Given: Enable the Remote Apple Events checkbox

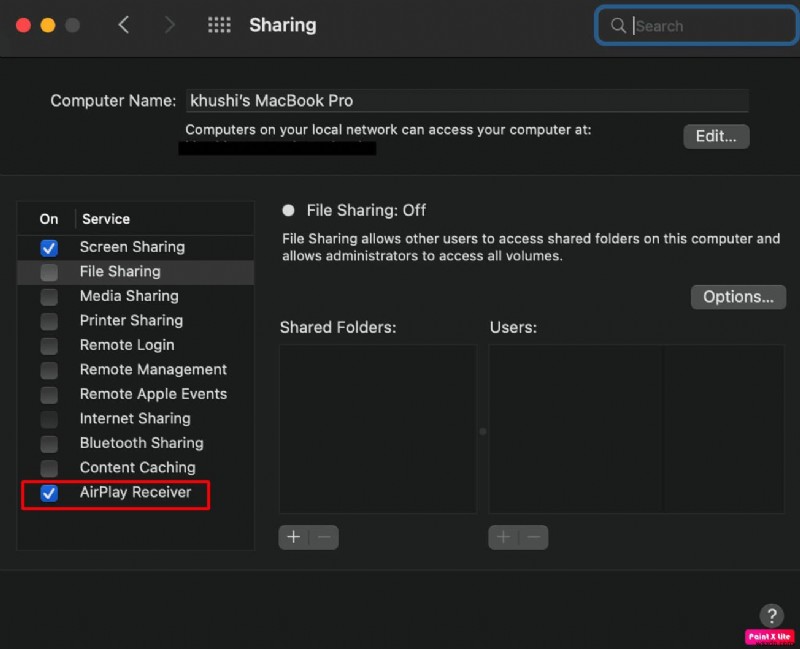Looking at the screenshot, I should click(x=49, y=394).
